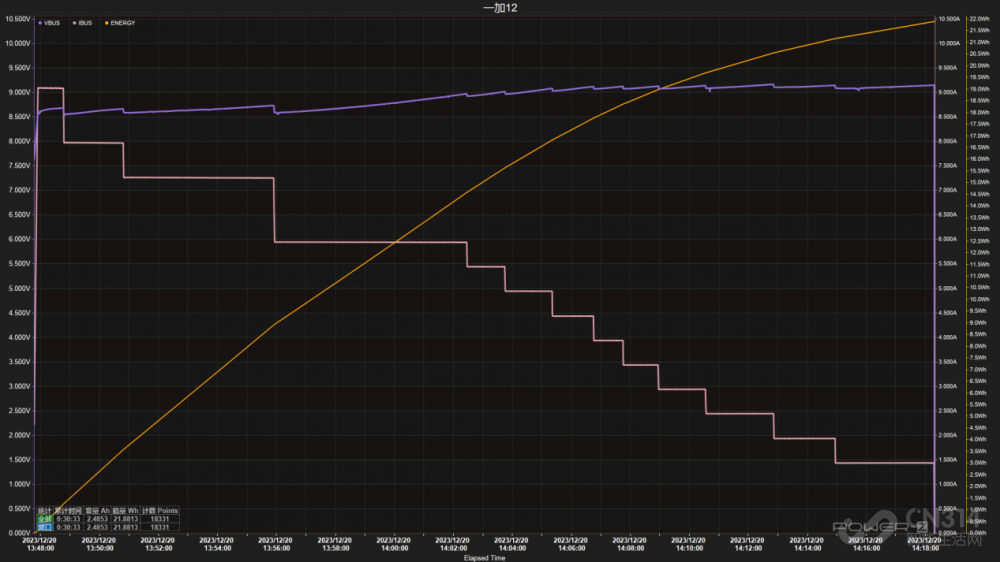Click the 统计 header cell in stats table

tap(44, 511)
